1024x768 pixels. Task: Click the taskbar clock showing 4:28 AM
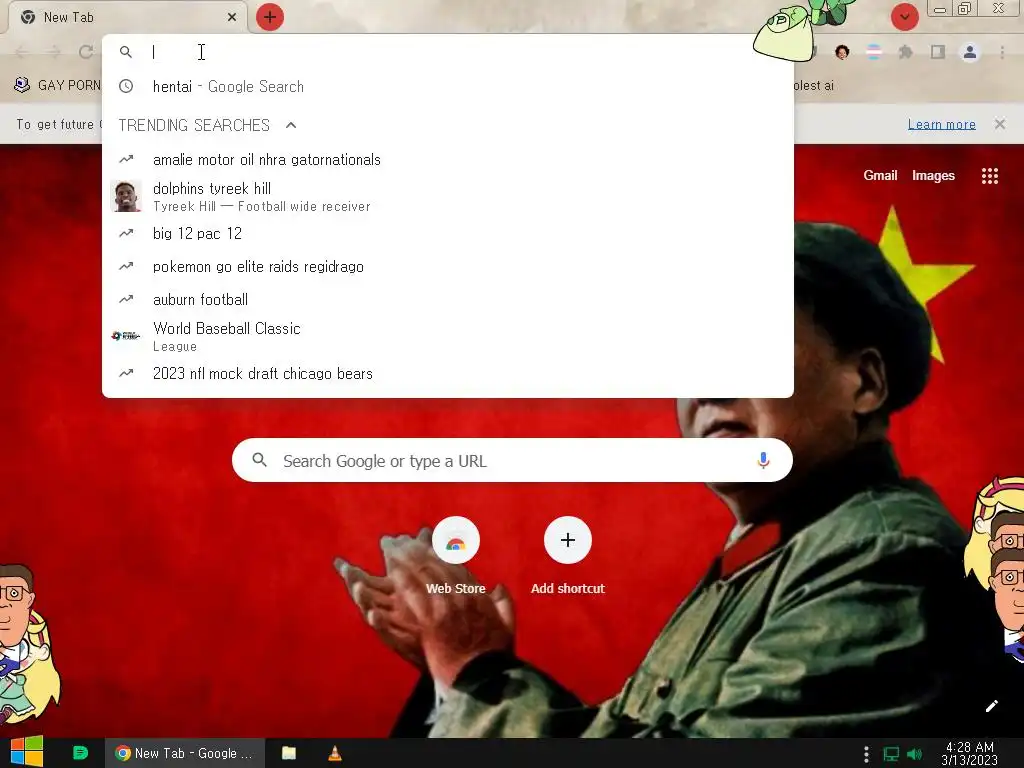pyautogui.click(x=970, y=753)
